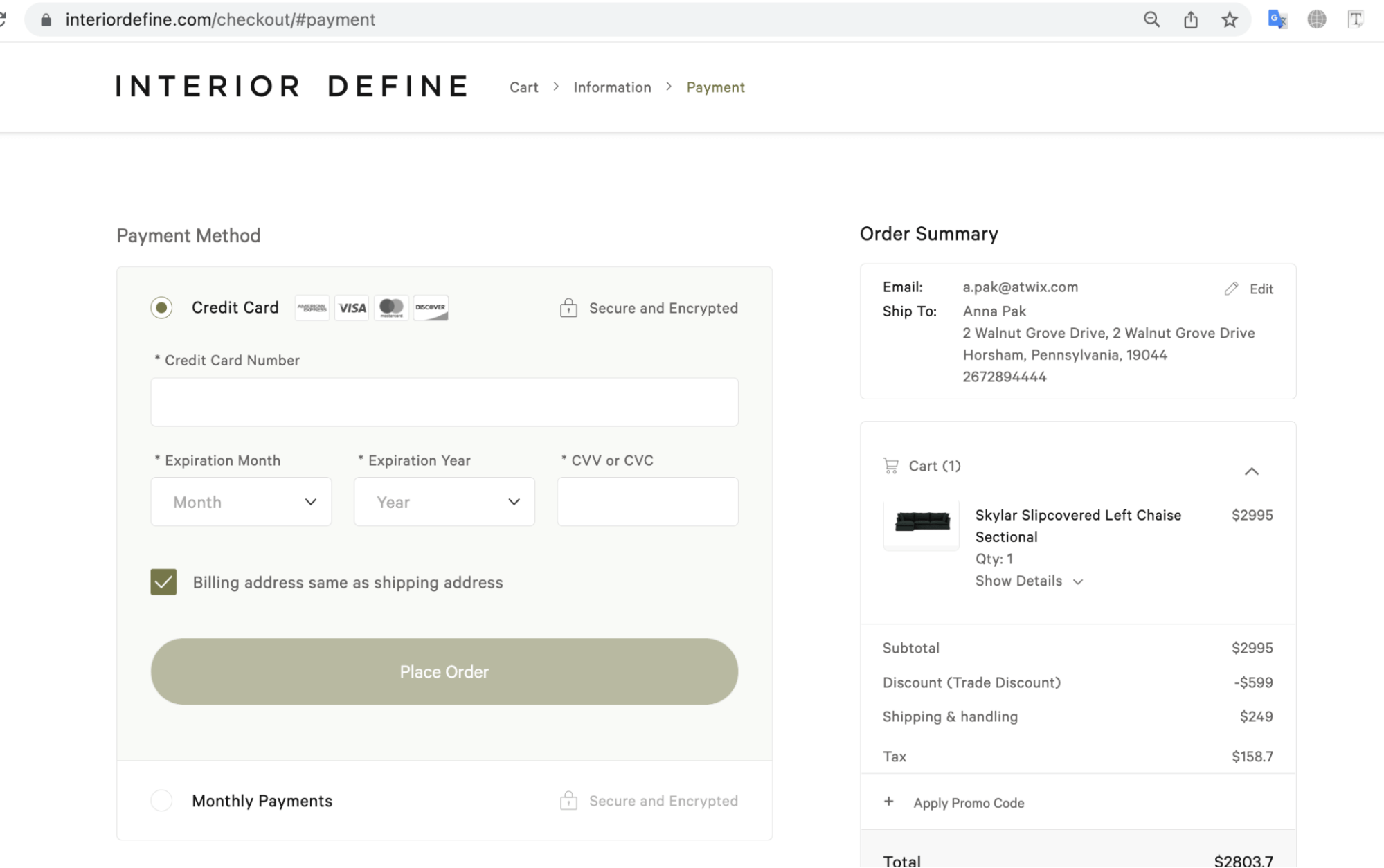Click the plus icon for Apply Promo Code

pos(889,802)
